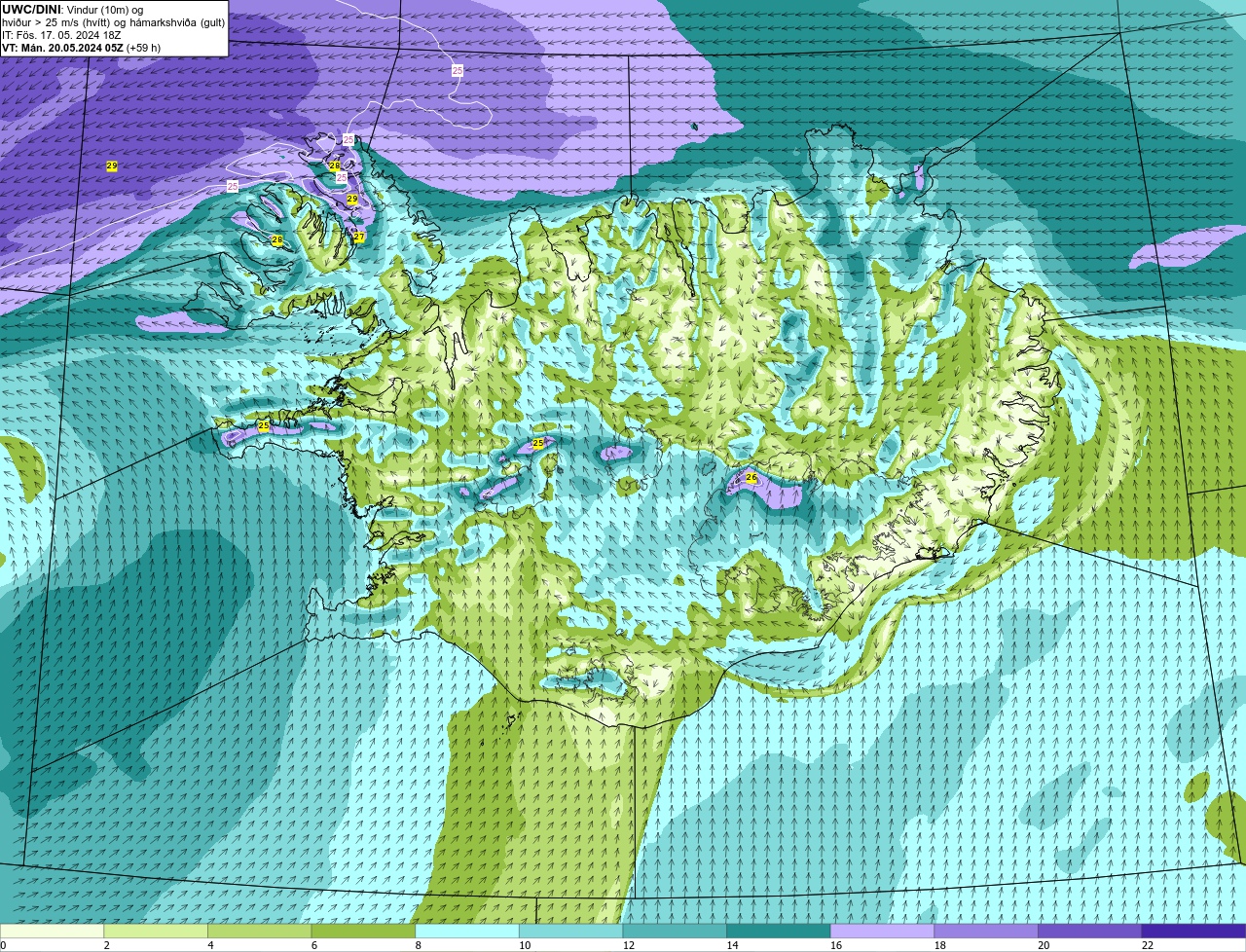Click the olive green 6–8 m/s legend swatch
Viewport: 1246px width, 952px height.
363,931
